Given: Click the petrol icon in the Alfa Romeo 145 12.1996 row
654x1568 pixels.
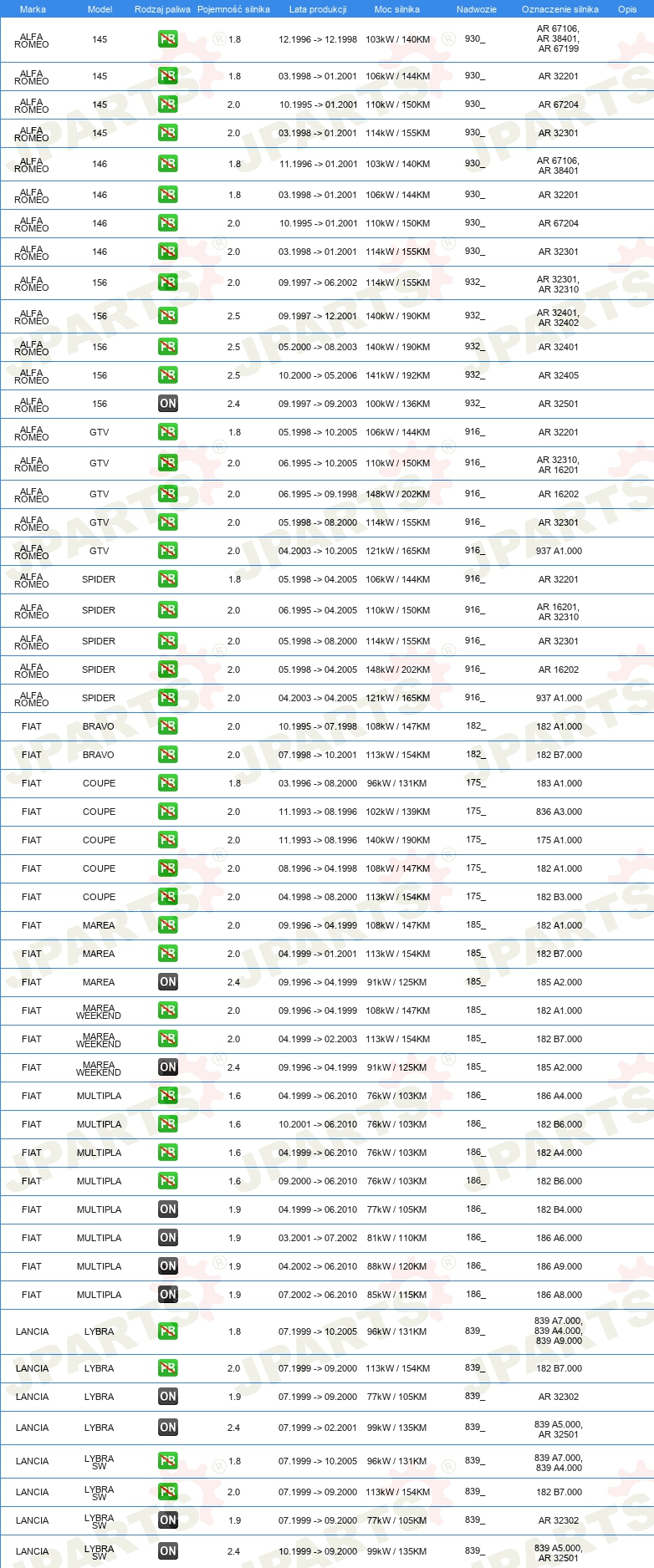Looking at the screenshot, I should point(168,39).
